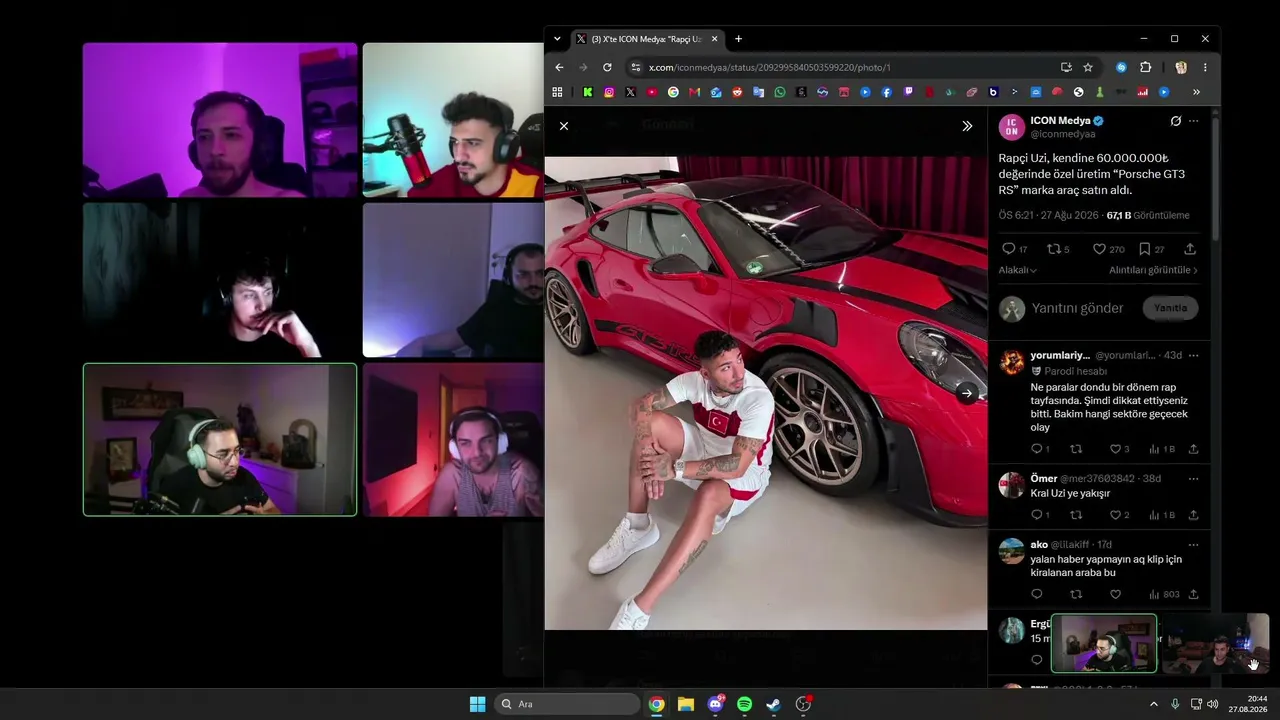View site information icon in address bar

coord(635,67)
